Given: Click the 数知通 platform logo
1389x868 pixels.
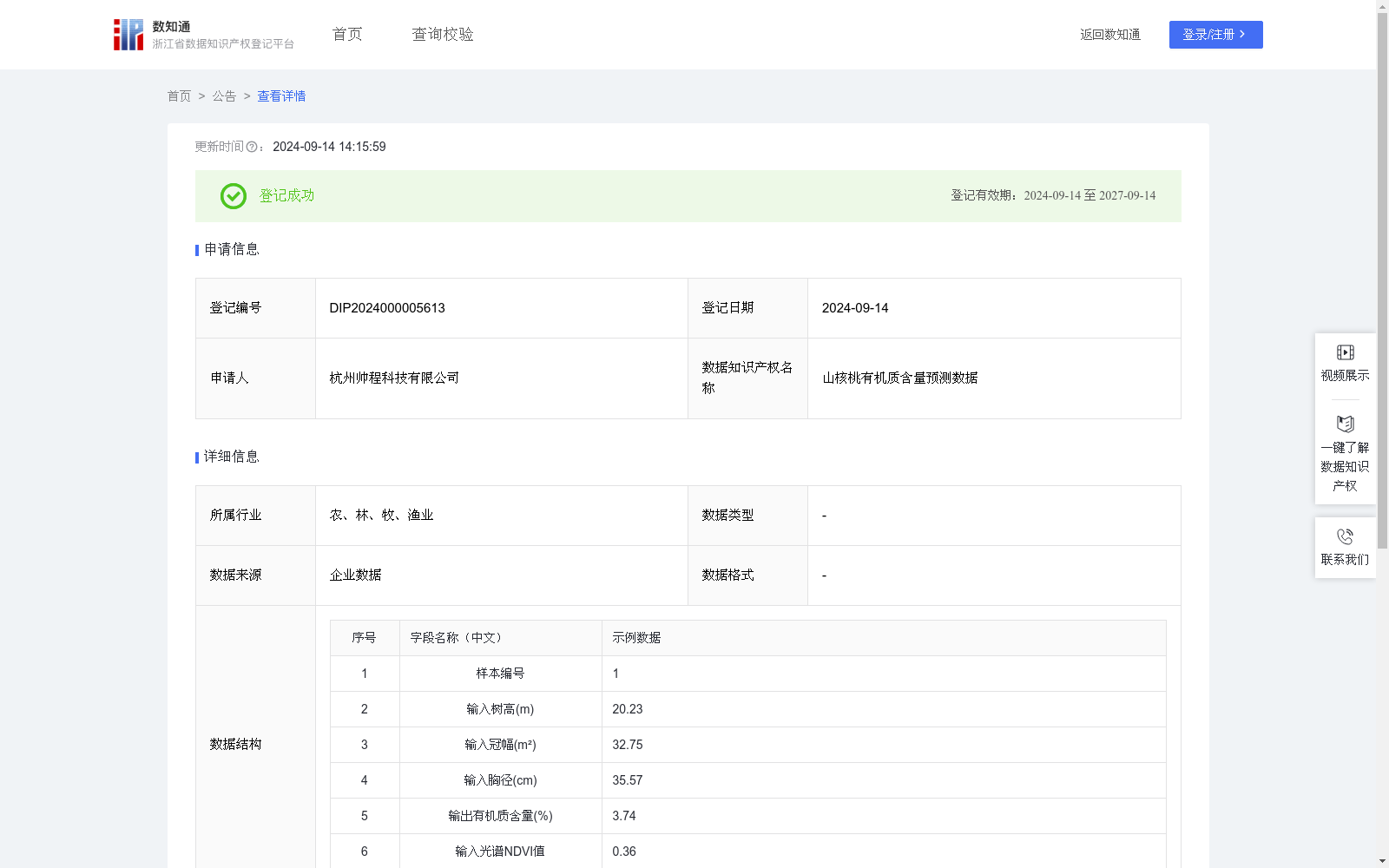Looking at the screenshot, I should point(128,35).
